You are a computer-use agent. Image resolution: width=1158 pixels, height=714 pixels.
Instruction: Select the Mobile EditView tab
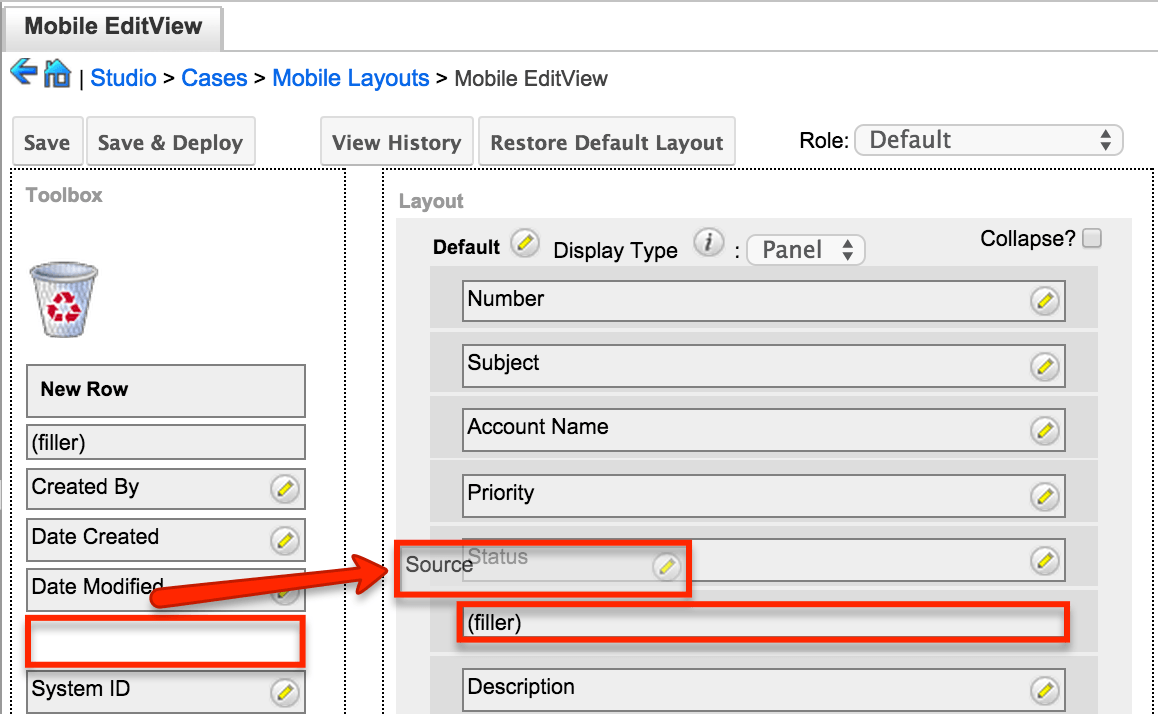112,27
